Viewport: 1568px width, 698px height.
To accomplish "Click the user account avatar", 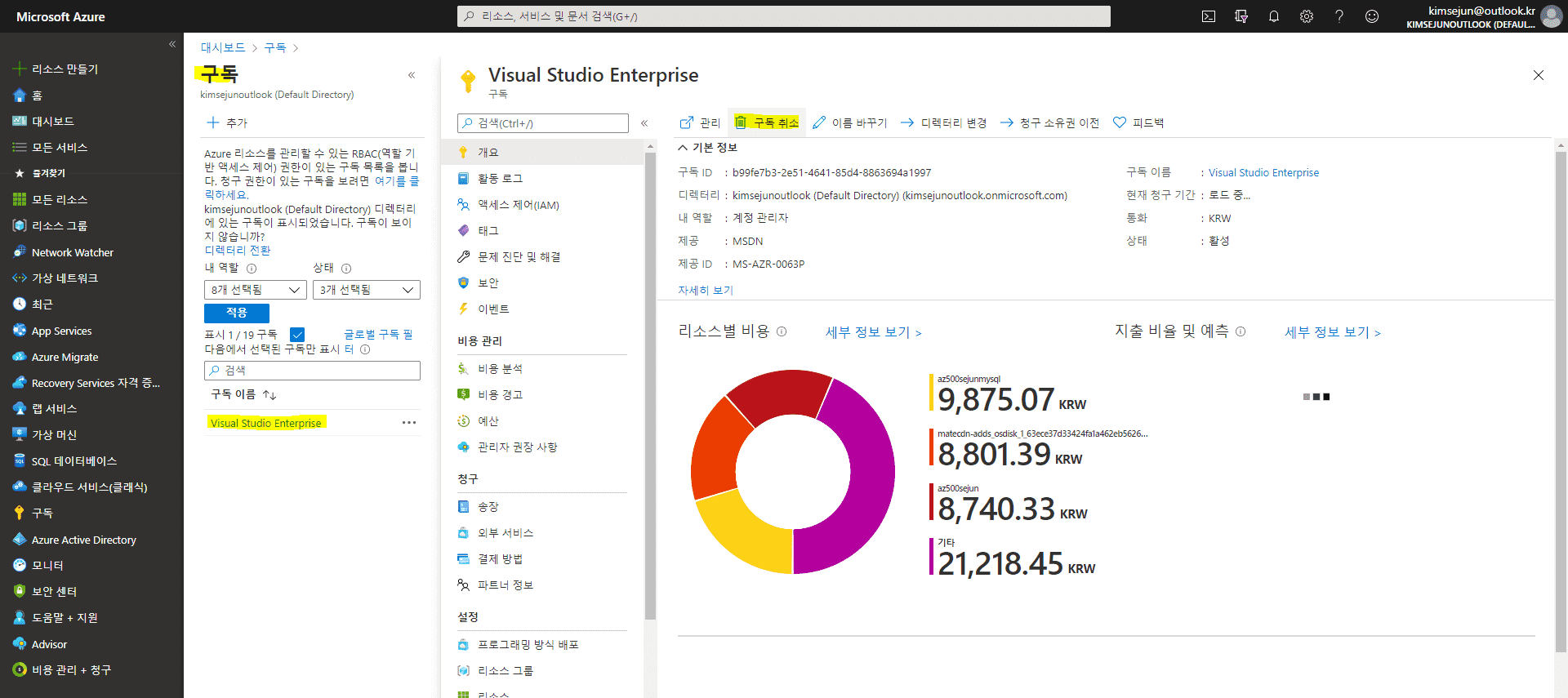I will (1551, 16).
